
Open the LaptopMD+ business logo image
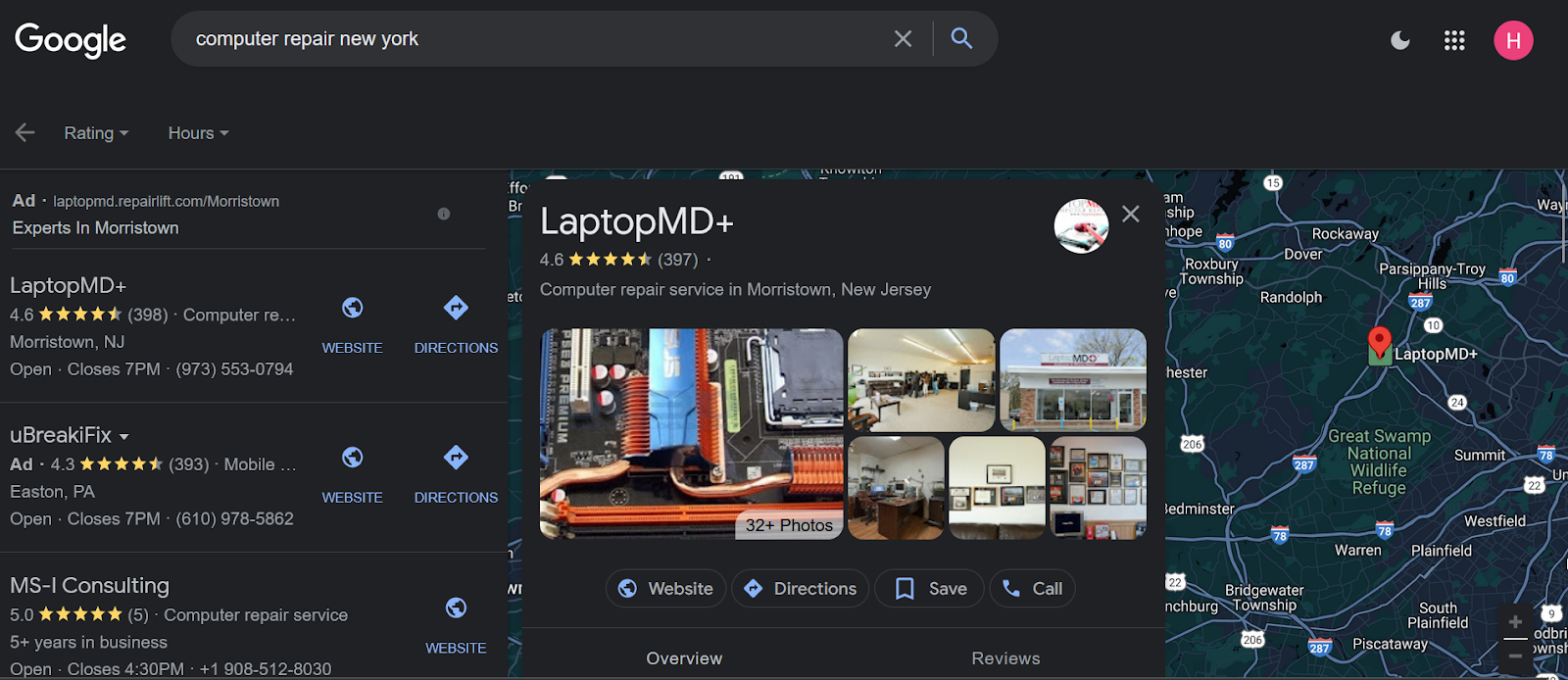(1081, 226)
